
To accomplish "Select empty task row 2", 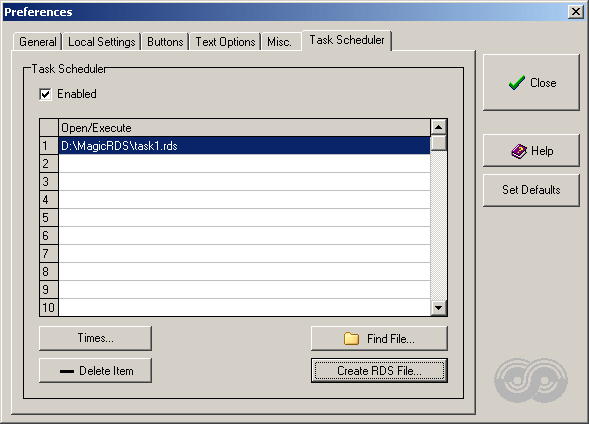I will point(244,164).
